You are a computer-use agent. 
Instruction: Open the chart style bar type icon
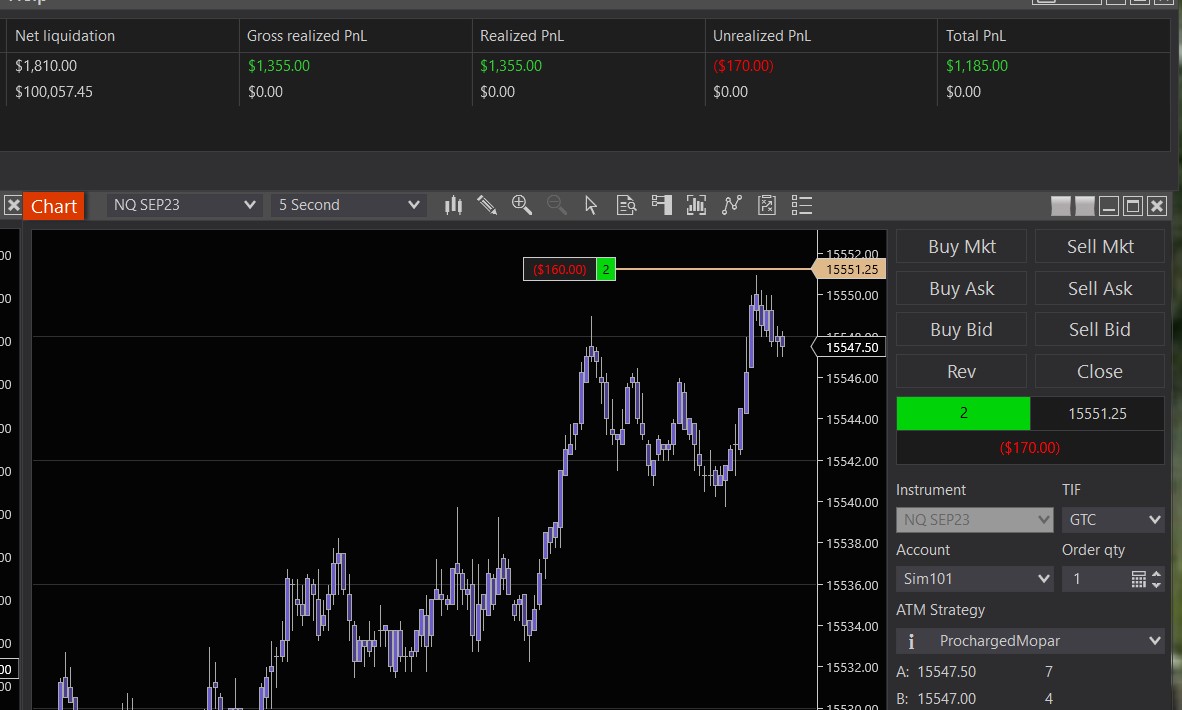(453, 205)
